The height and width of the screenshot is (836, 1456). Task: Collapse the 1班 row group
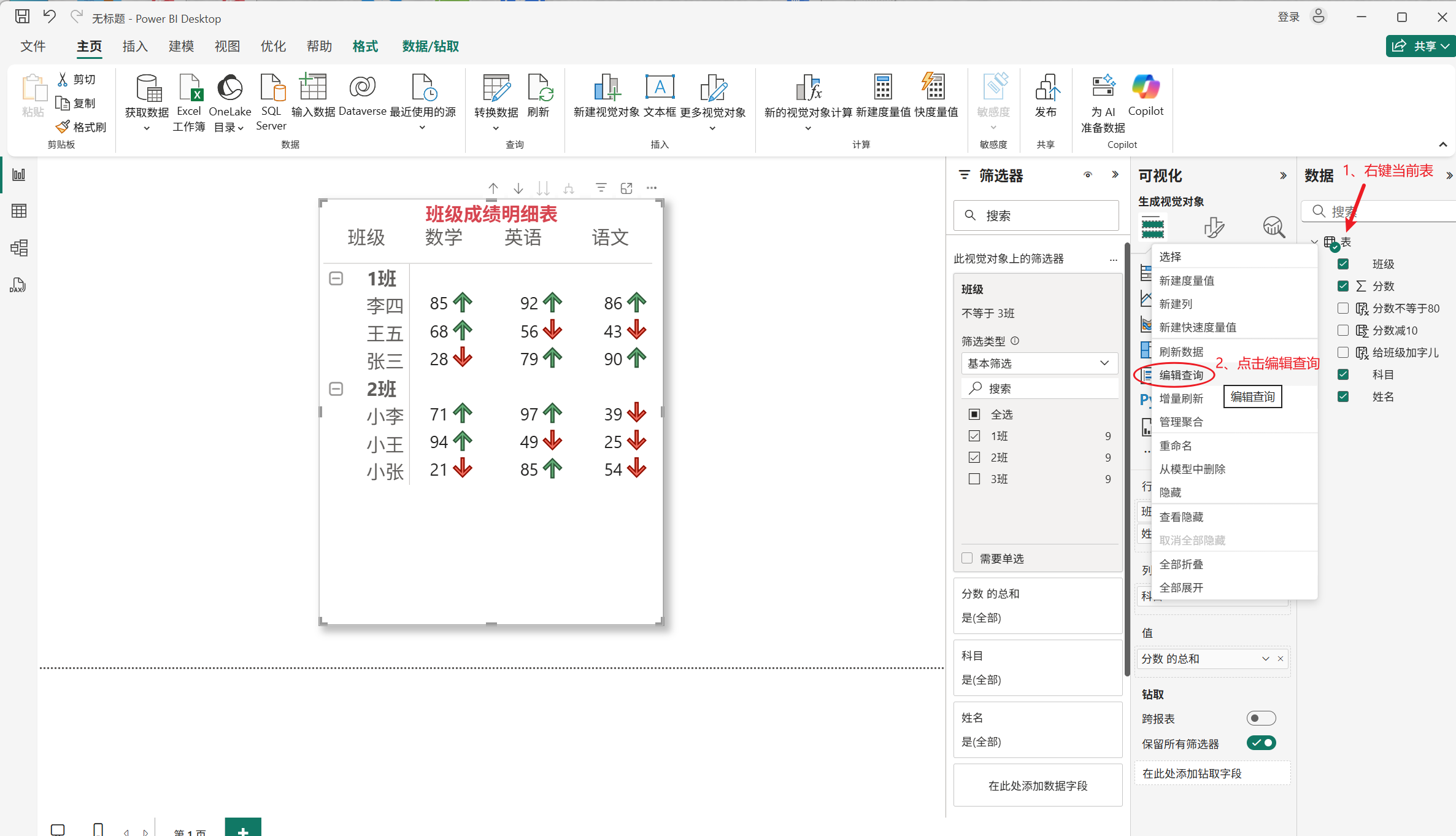pyautogui.click(x=336, y=279)
